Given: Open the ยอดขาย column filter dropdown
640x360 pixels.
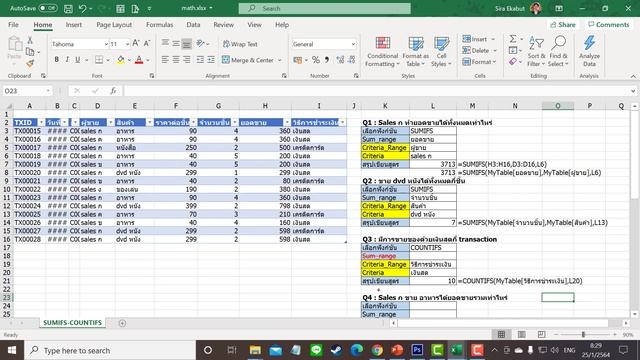Looking at the screenshot, I should (x=287, y=122).
